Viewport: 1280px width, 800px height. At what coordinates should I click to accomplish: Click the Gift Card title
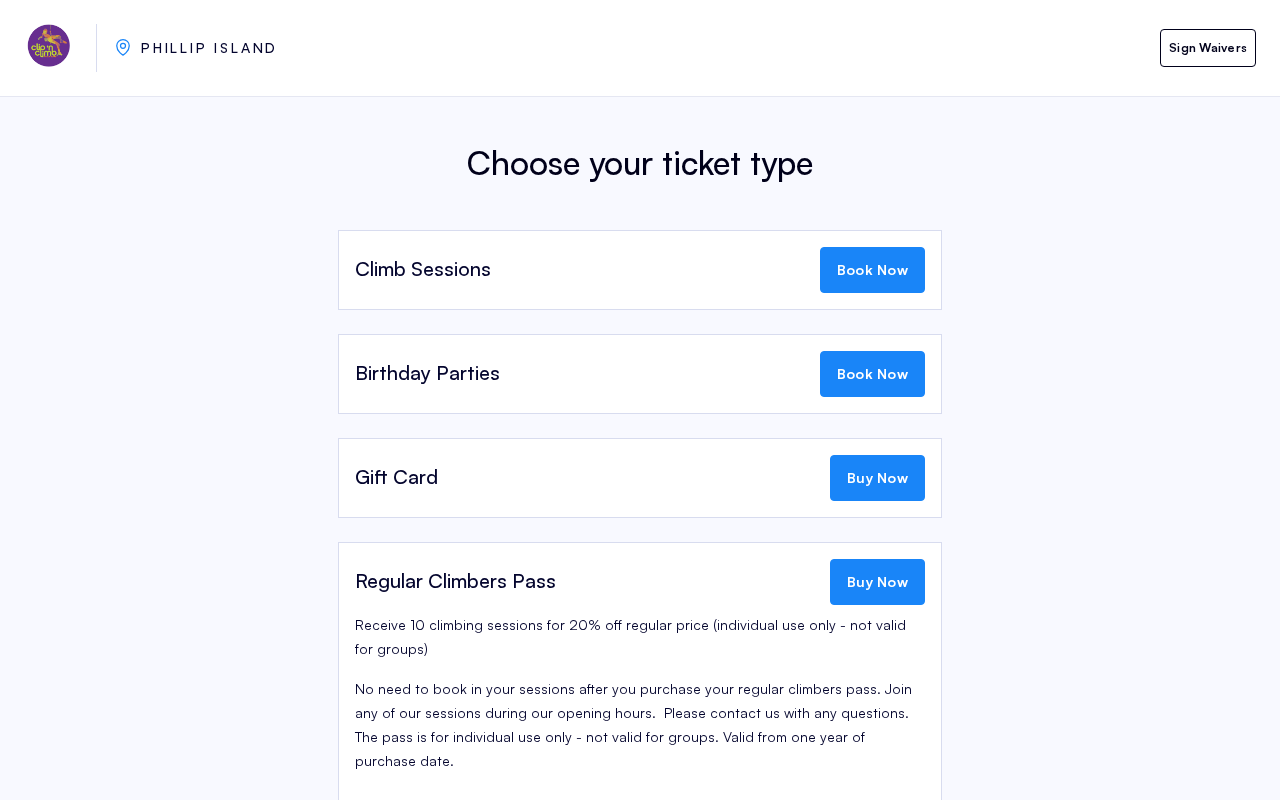pos(396,477)
